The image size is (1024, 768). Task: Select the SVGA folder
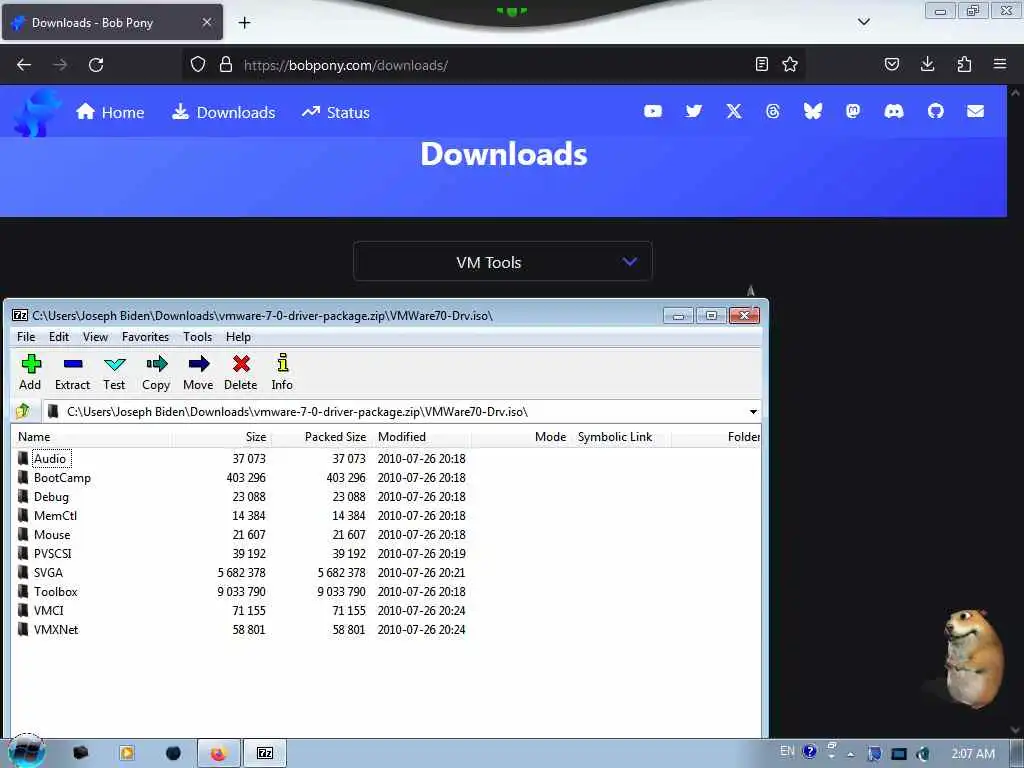(48, 572)
